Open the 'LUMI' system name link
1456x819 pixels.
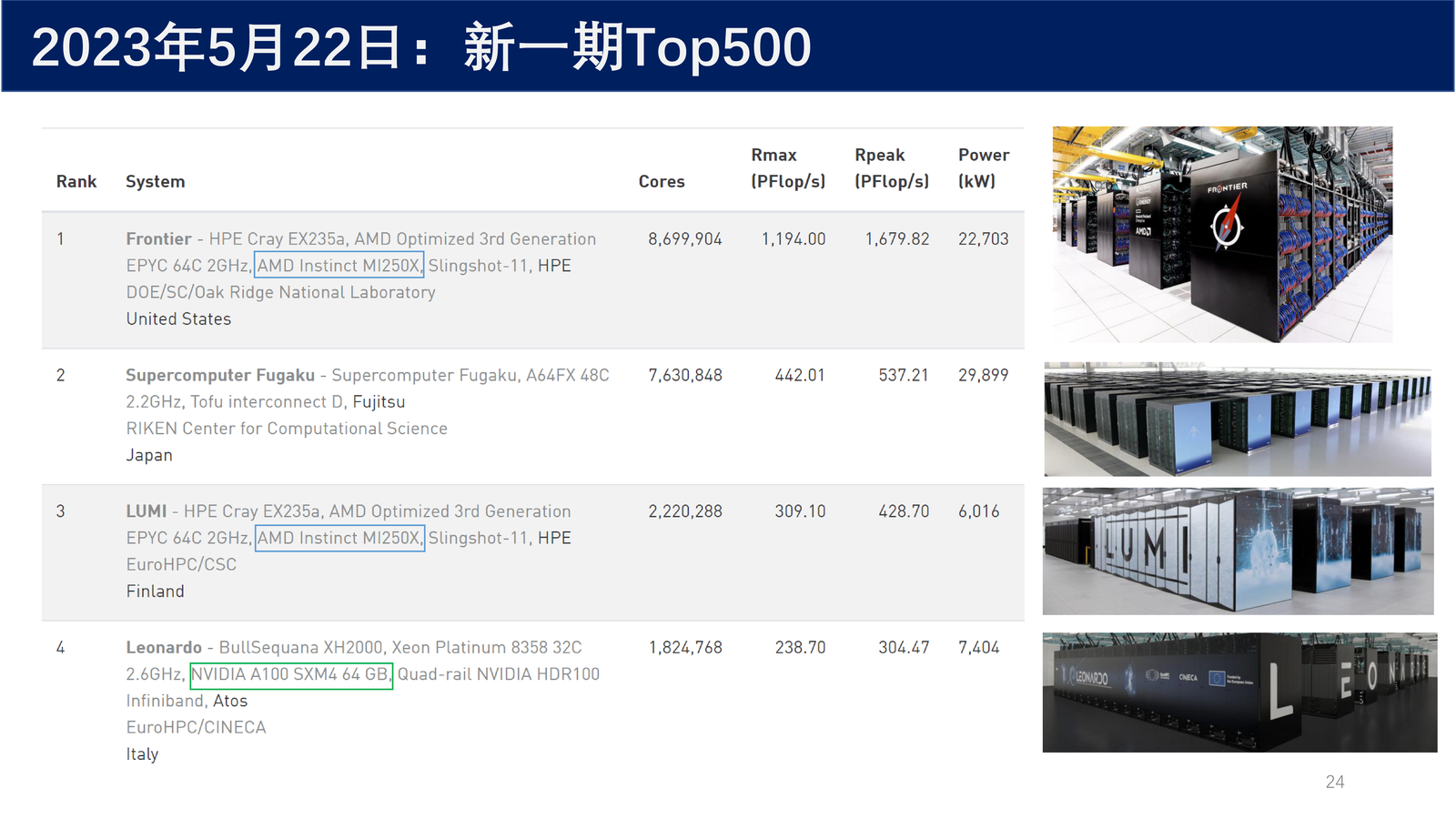point(147,511)
